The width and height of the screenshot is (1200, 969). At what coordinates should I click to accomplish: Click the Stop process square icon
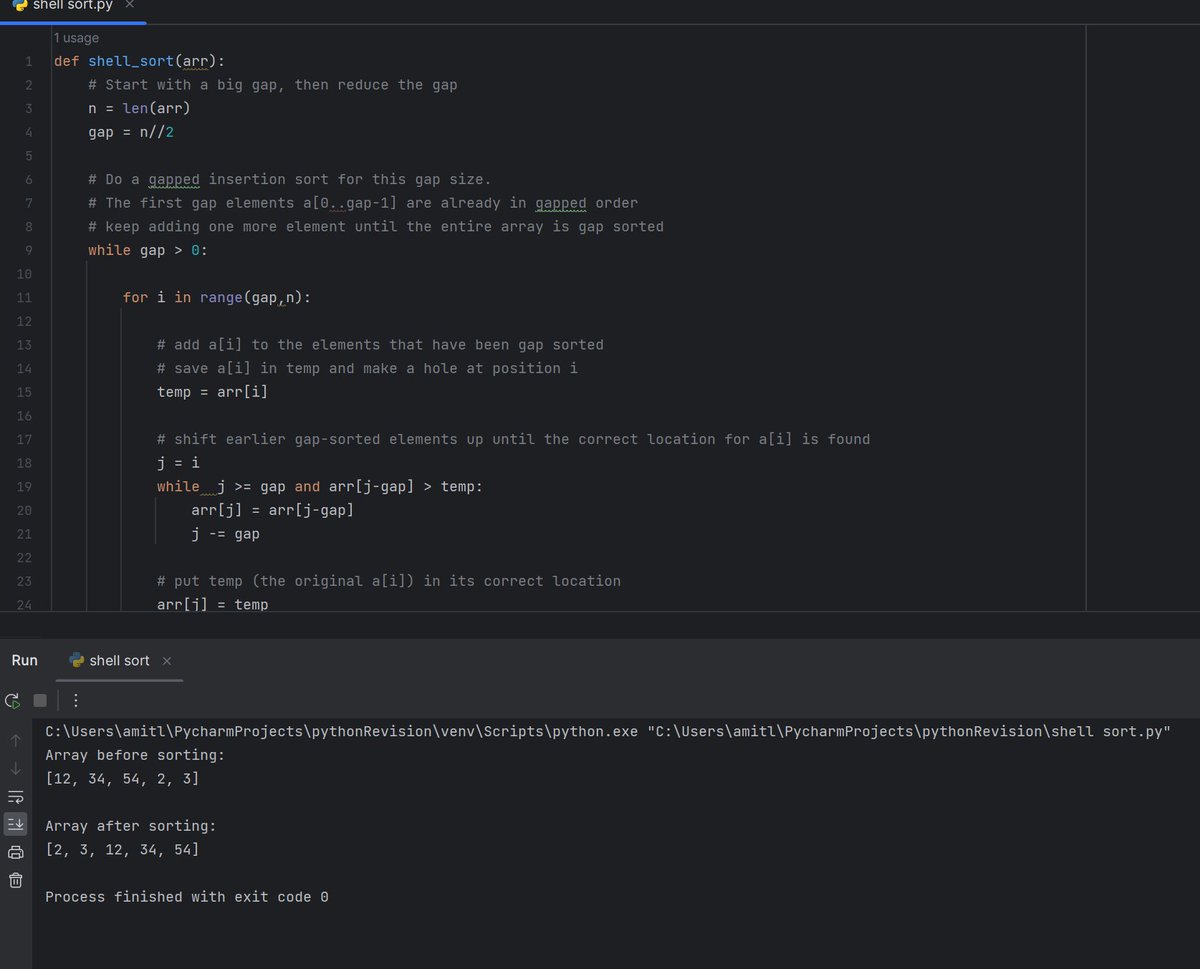(x=40, y=701)
